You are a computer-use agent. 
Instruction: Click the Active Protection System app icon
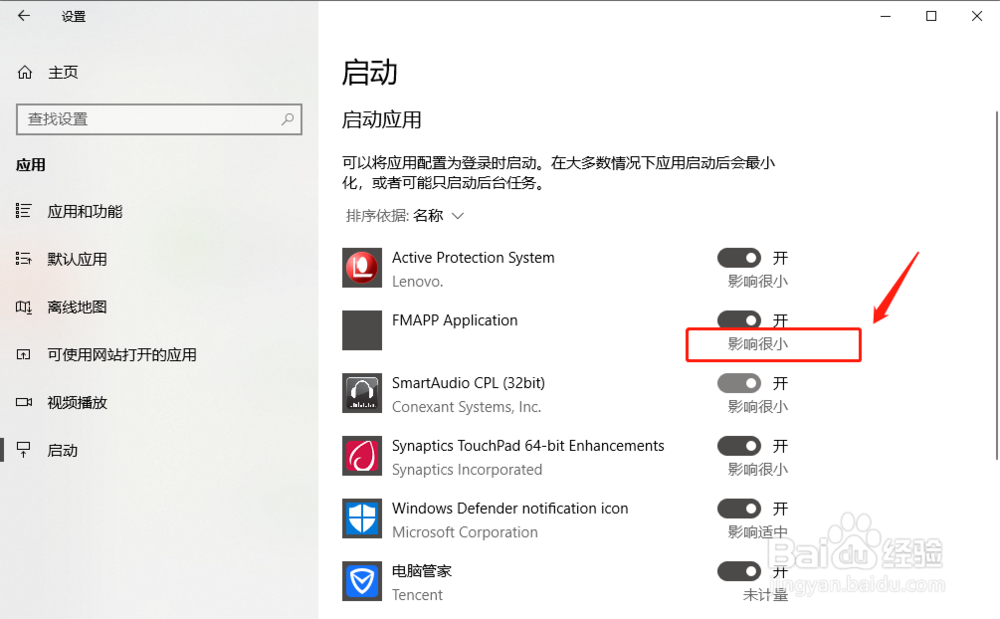pos(362,268)
